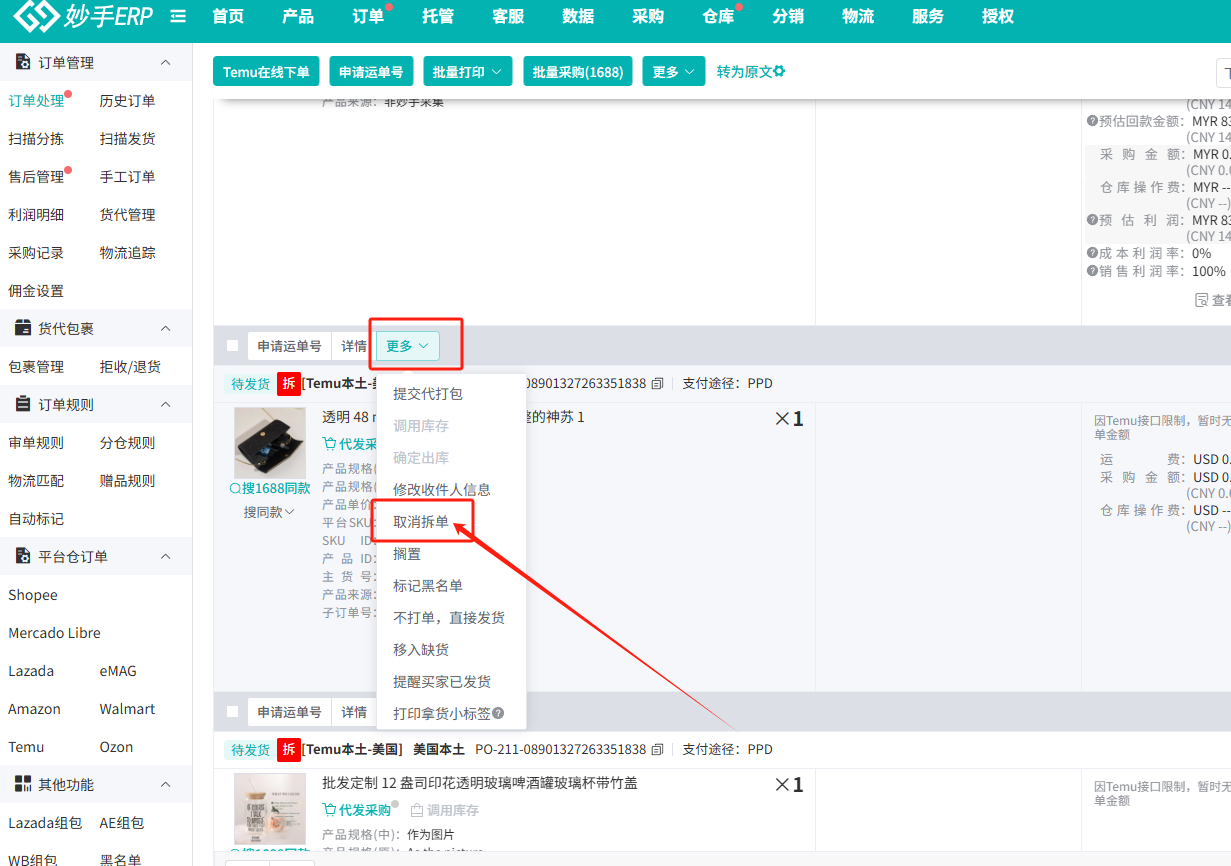The width and height of the screenshot is (1231, 866).
Task: Select the checkbox of the first order row
Action: [233, 346]
